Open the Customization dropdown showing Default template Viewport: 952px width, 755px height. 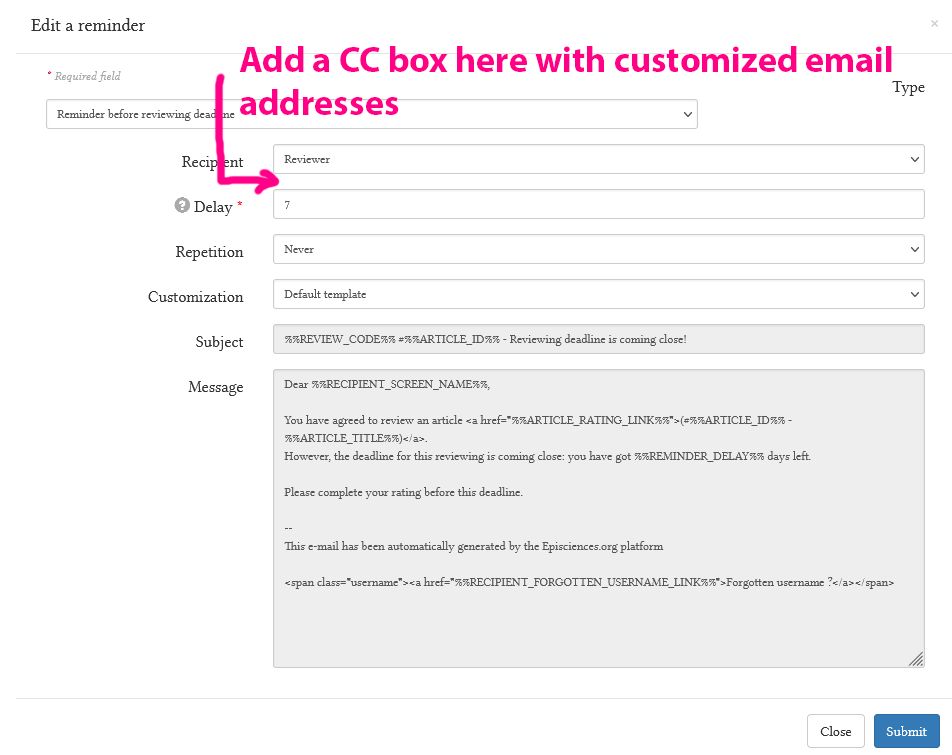point(599,294)
